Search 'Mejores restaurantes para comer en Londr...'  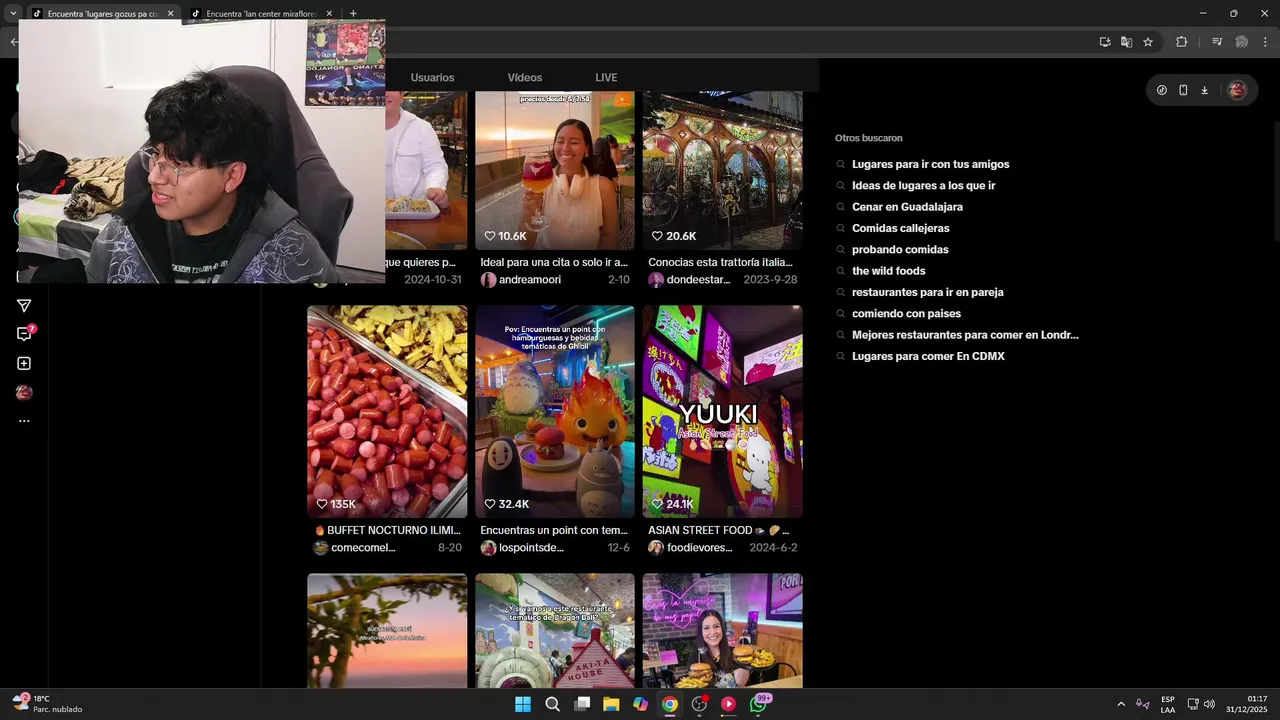click(x=965, y=335)
